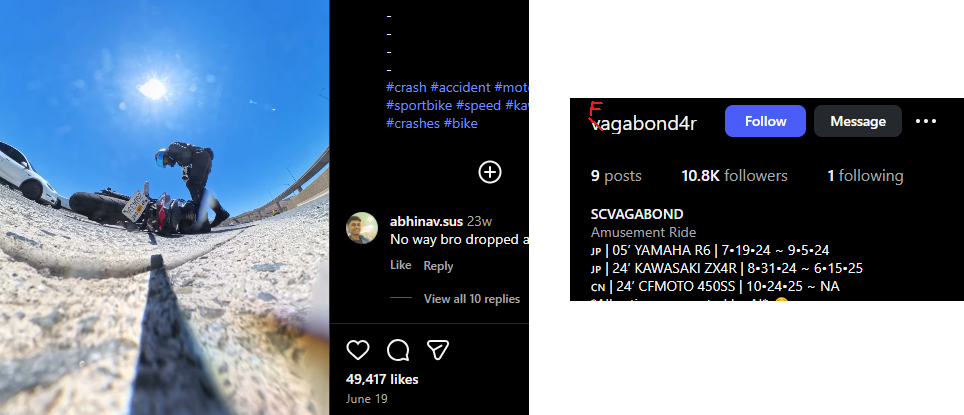This screenshot has height=415, width=964.
Task: Like the comment from abhinav.sus
Action: (x=400, y=266)
